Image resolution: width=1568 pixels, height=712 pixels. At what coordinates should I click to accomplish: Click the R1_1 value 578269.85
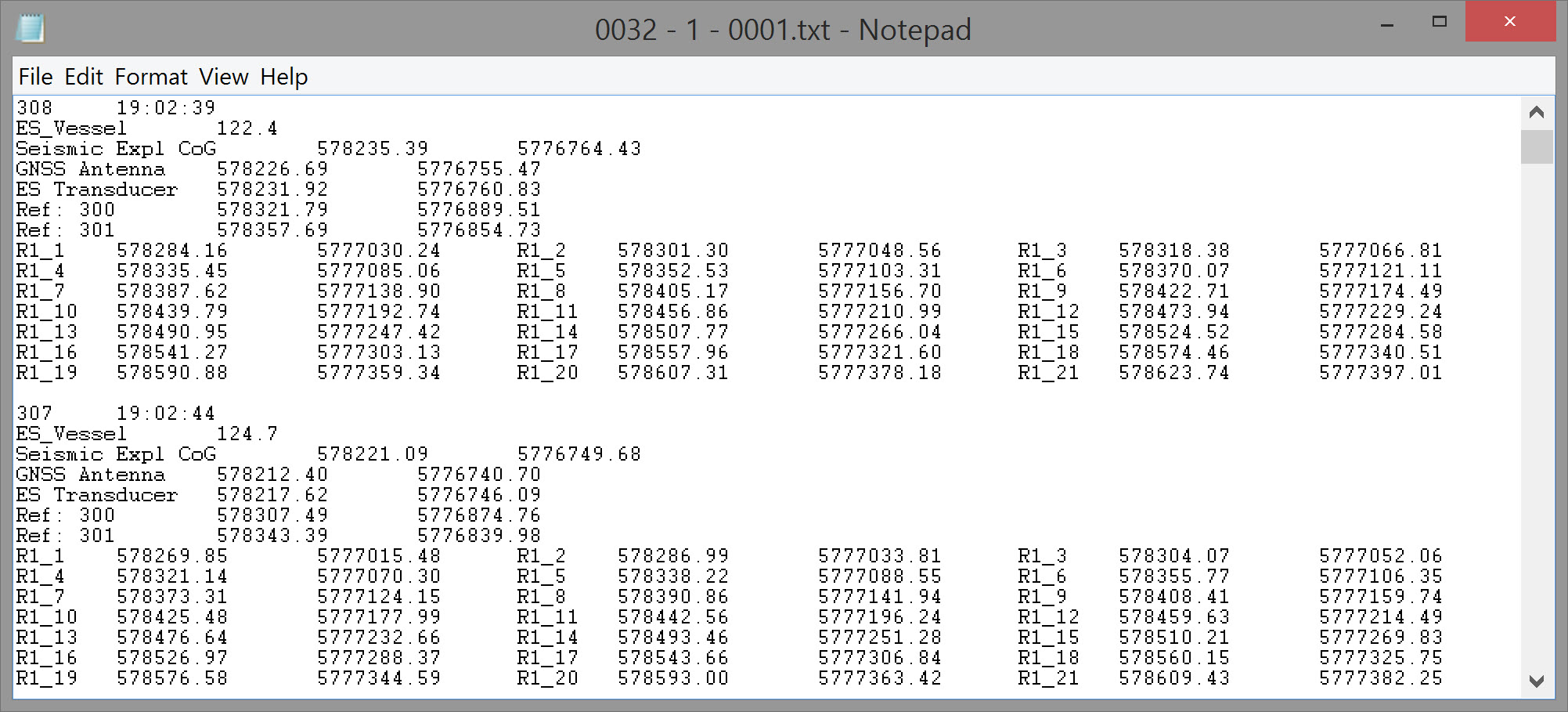172,555
